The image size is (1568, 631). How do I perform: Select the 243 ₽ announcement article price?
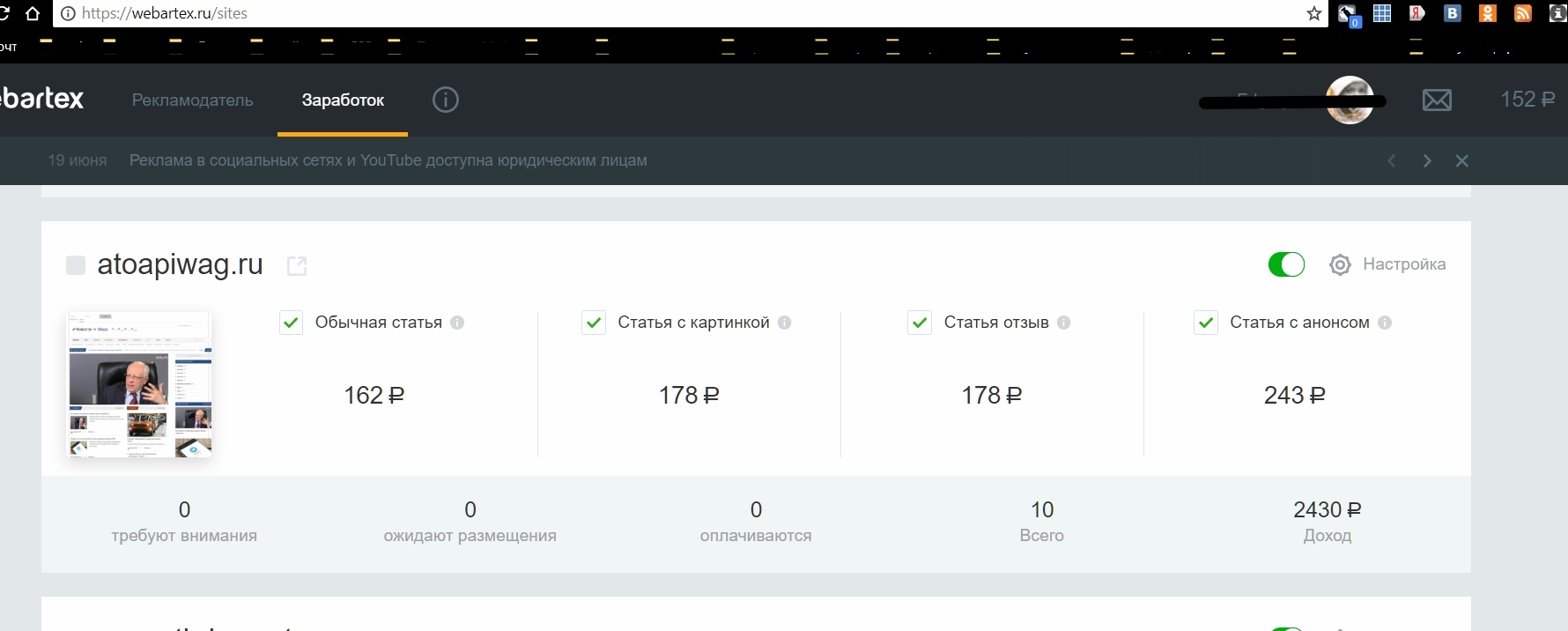pos(1295,395)
